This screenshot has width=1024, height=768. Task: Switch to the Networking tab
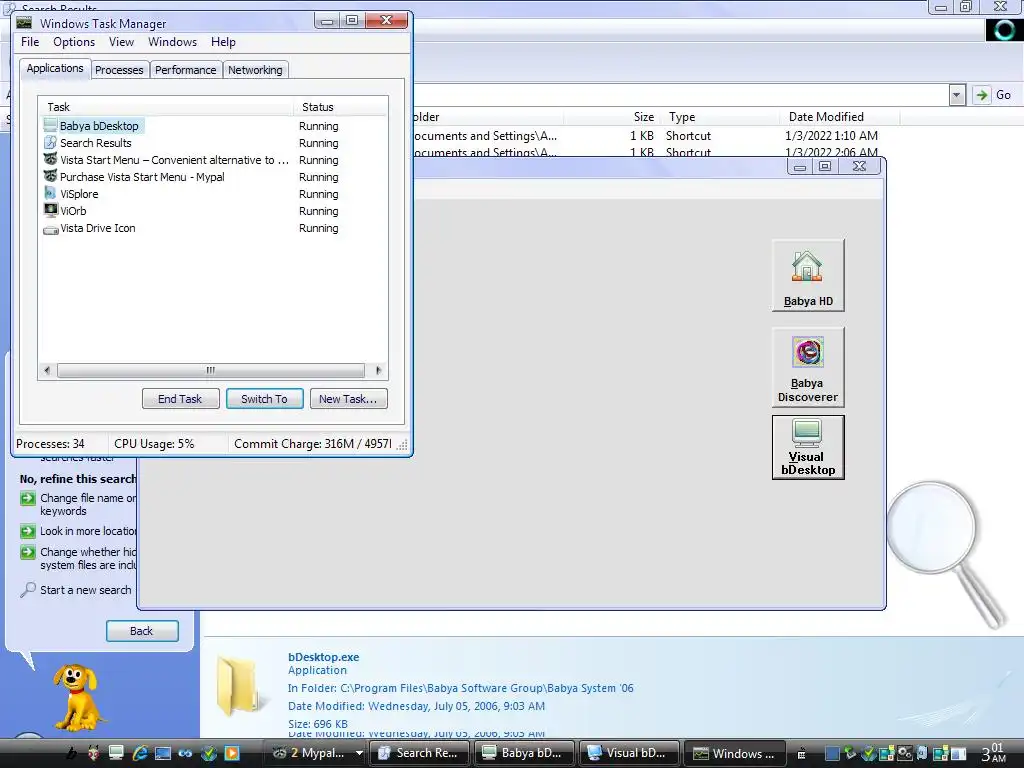tap(255, 70)
